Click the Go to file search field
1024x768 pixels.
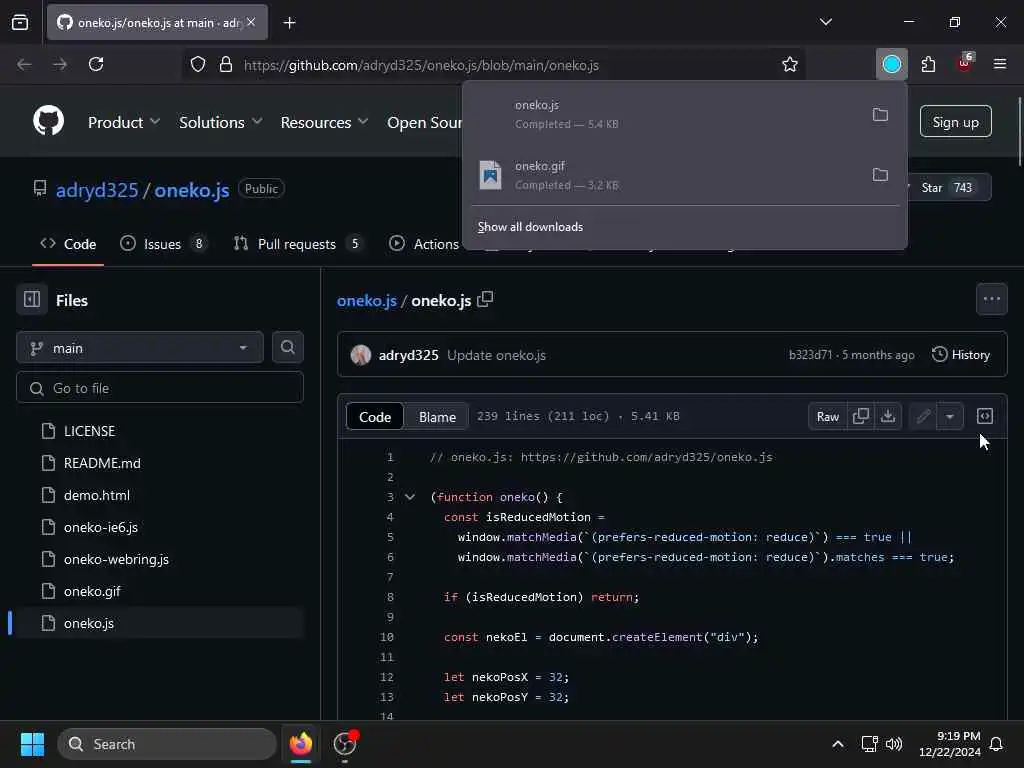click(x=160, y=388)
